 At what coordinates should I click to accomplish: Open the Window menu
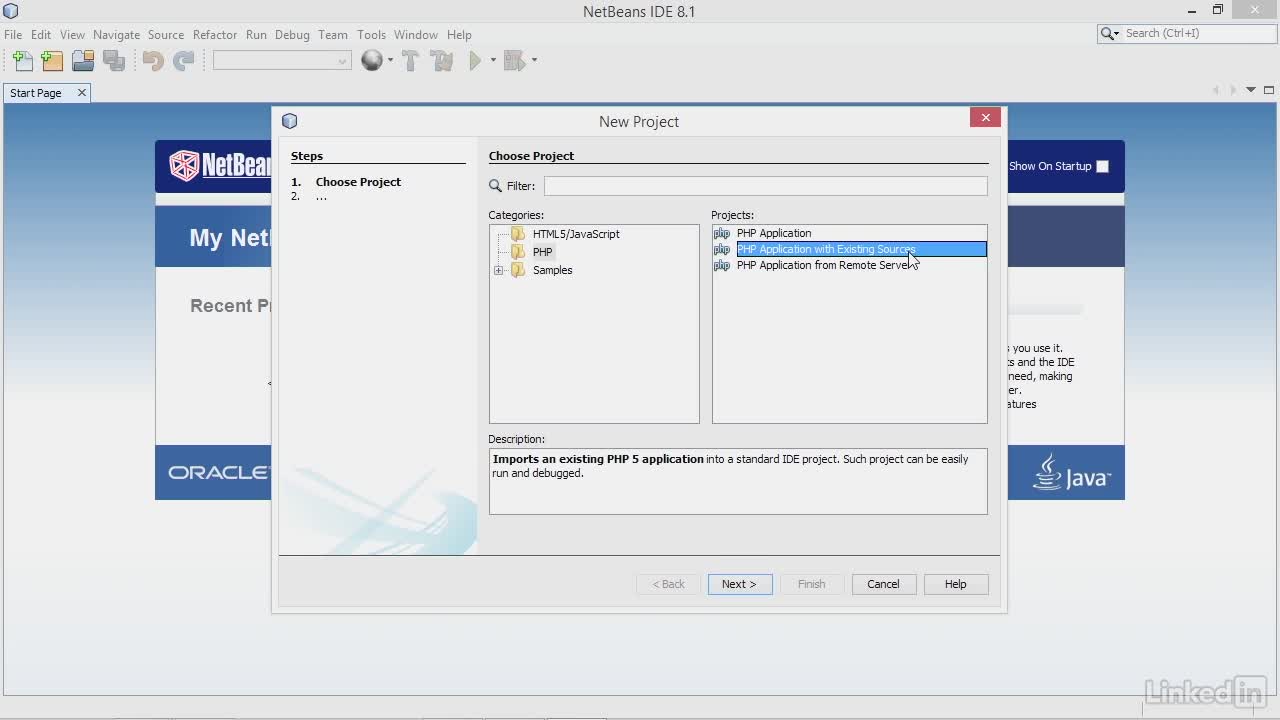pyautogui.click(x=416, y=34)
